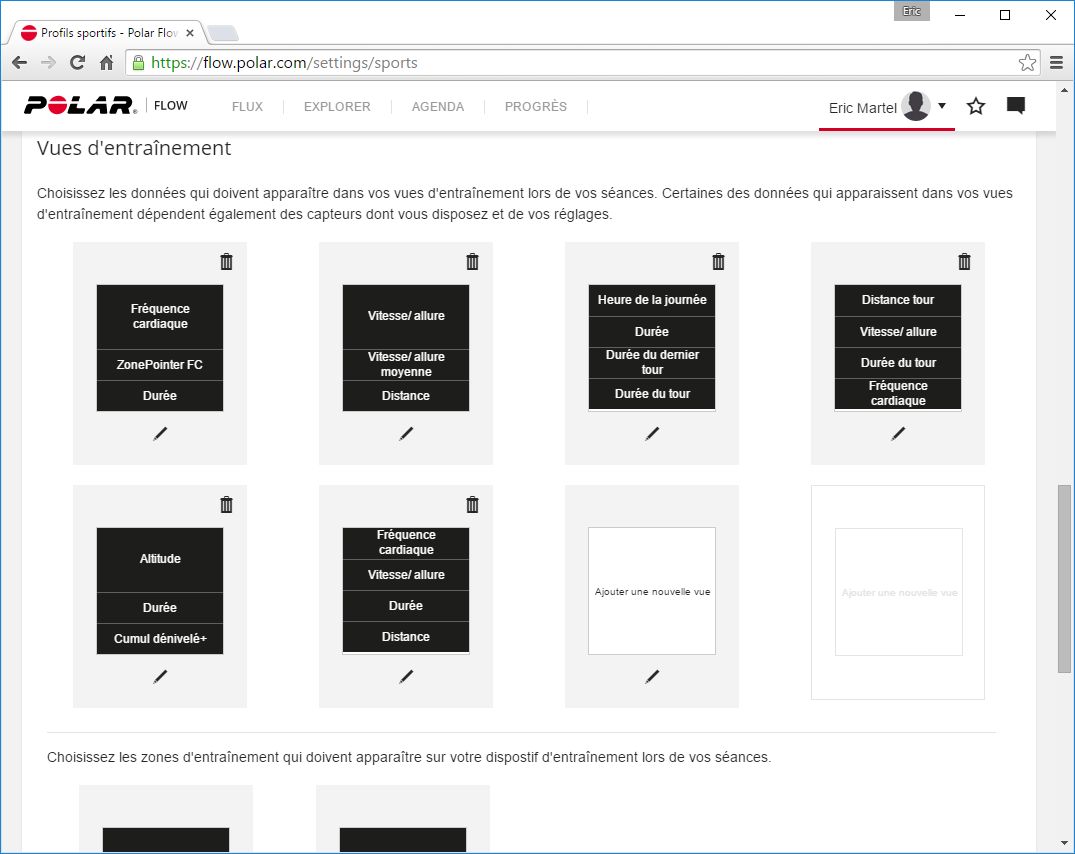
Task: Edit the Distance tour view with pencil
Action: 898,434
